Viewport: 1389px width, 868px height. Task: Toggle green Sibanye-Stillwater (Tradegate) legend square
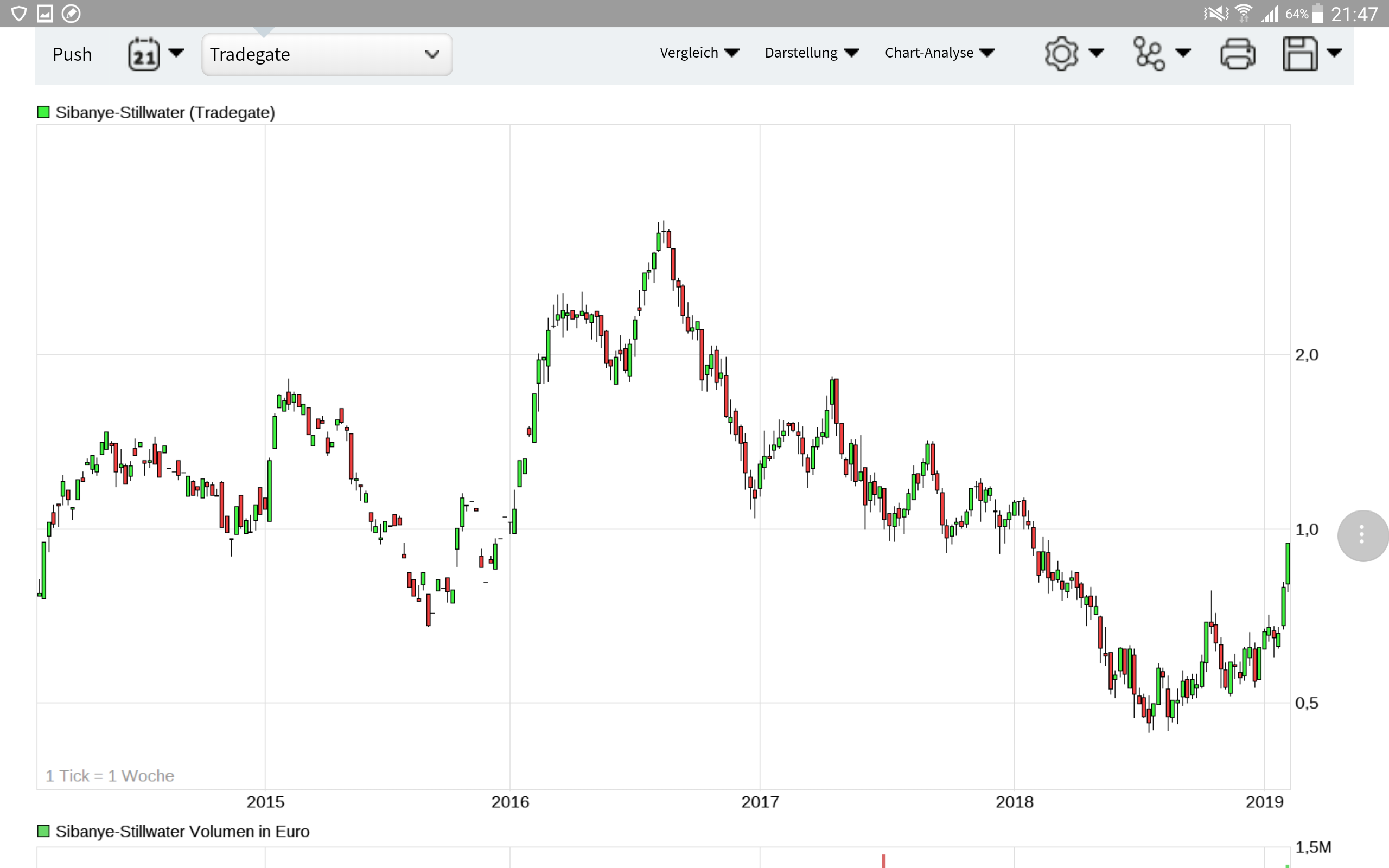[x=43, y=112]
